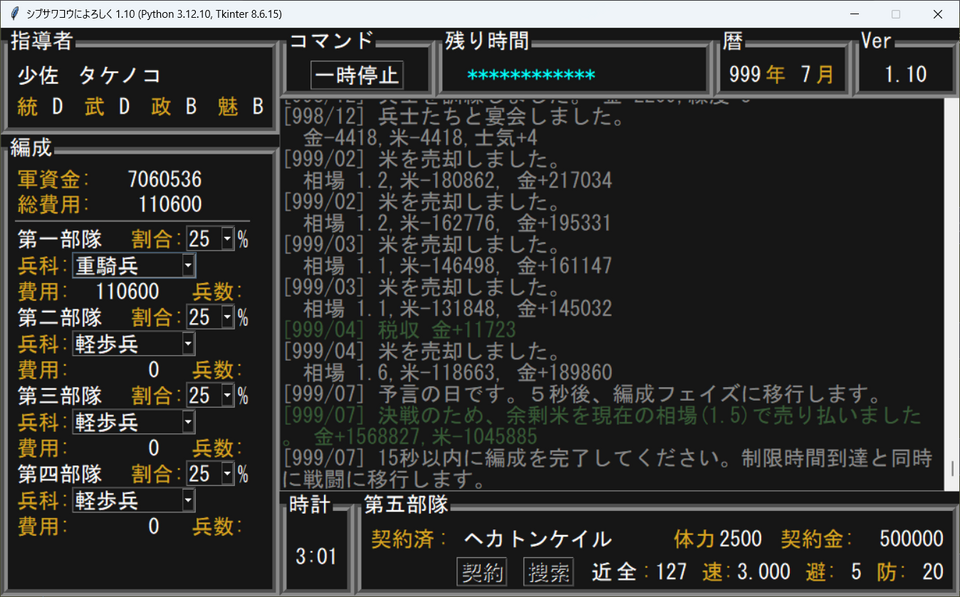
Task: Click the 3:01 clock display
Action: point(315,556)
